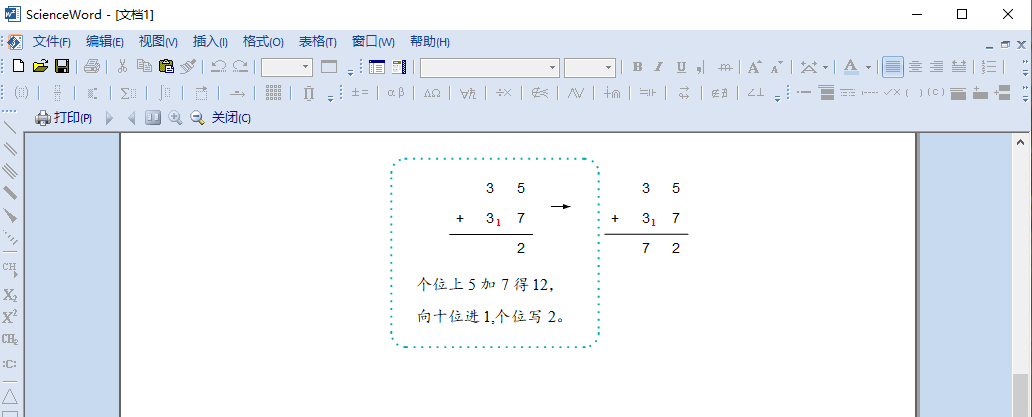Click the vertical scrollbar up arrow
The image size is (1032, 417).
click(x=1020, y=141)
